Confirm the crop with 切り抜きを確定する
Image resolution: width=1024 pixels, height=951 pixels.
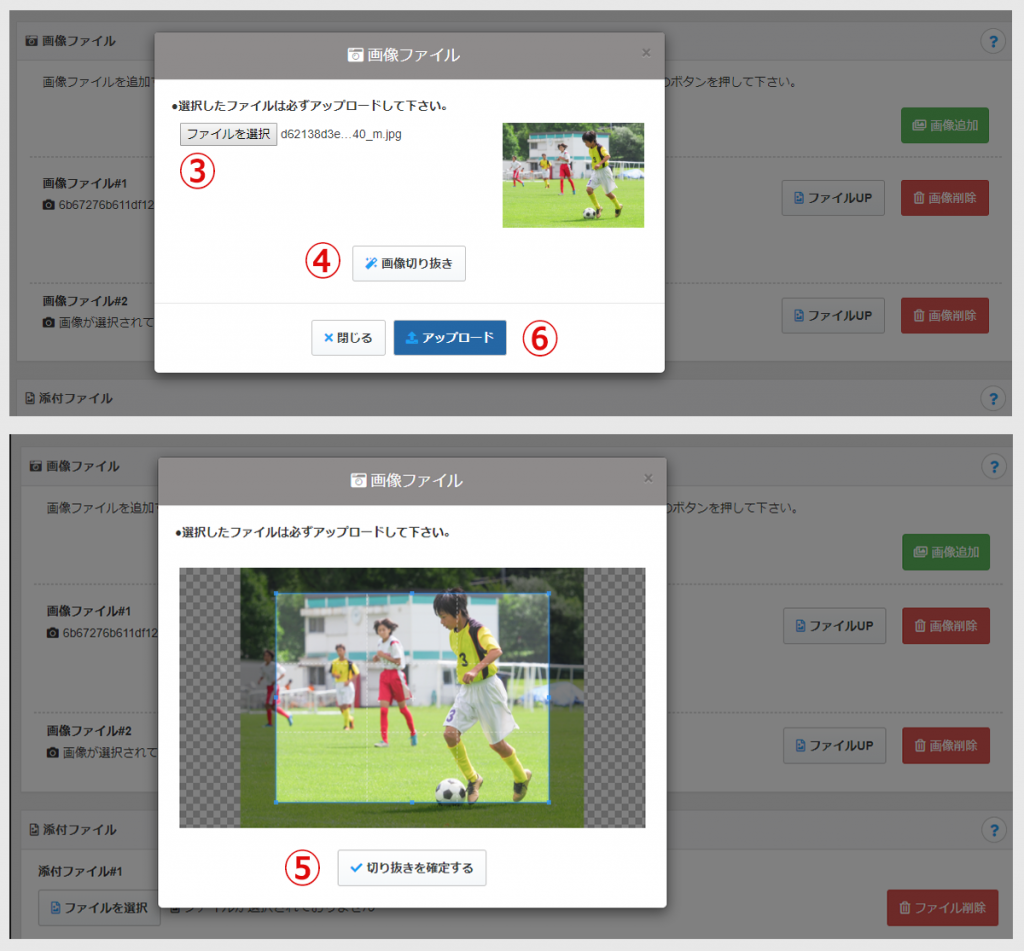[412, 868]
